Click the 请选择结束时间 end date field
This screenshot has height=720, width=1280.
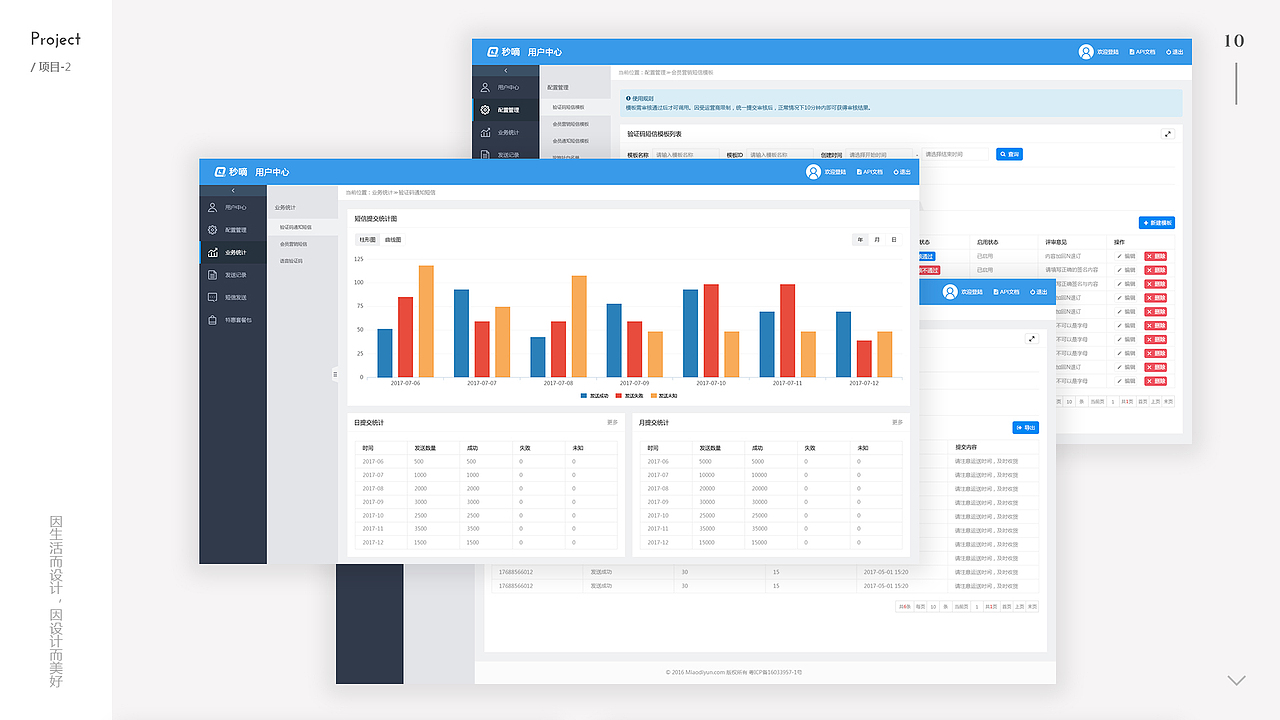pyautogui.click(x=955, y=154)
